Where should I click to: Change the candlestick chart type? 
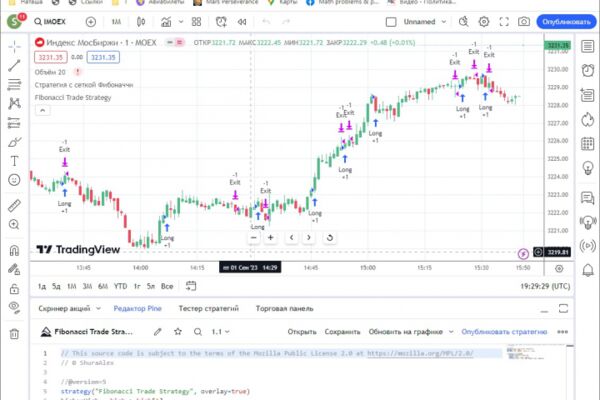click(x=141, y=22)
